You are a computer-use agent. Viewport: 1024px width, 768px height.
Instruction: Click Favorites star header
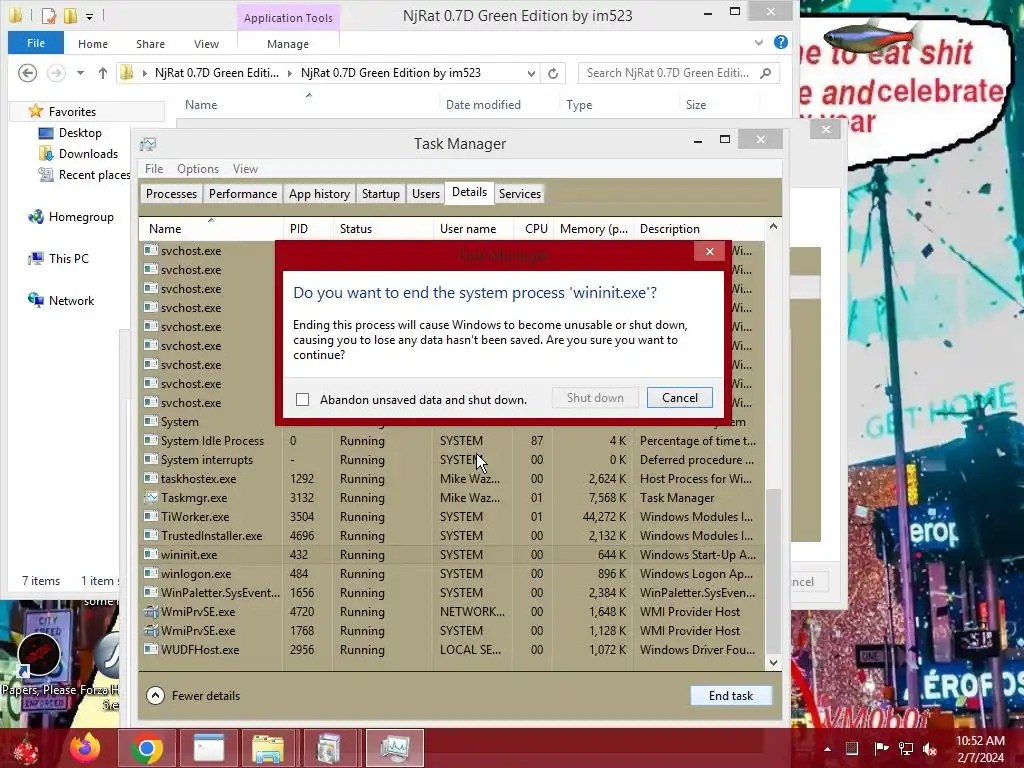pyautogui.click(x=63, y=112)
